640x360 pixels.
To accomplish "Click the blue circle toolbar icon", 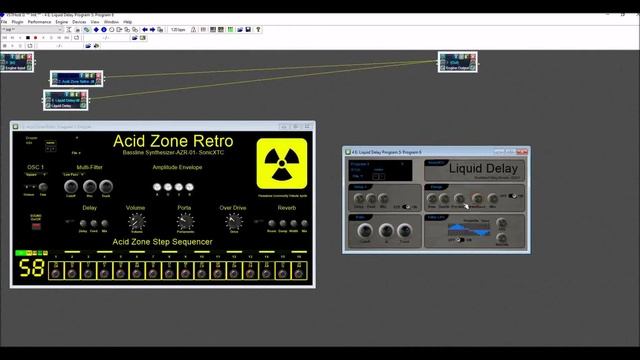I will coord(104,30).
